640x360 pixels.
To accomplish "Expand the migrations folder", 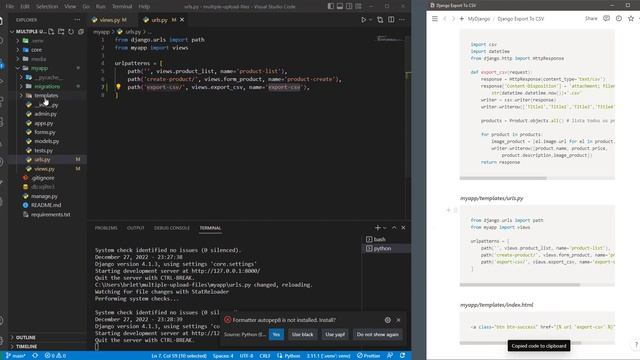I will [x=47, y=87].
